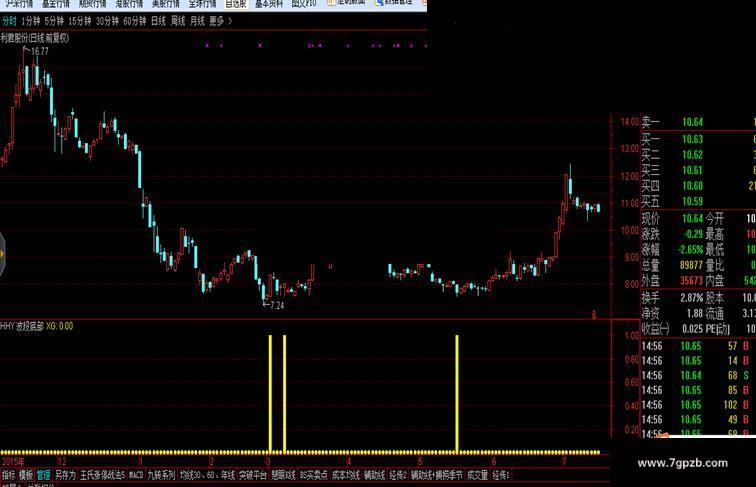Click the 净资 value 1.88
The width and height of the screenshot is (756, 487).
tap(695, 313)
